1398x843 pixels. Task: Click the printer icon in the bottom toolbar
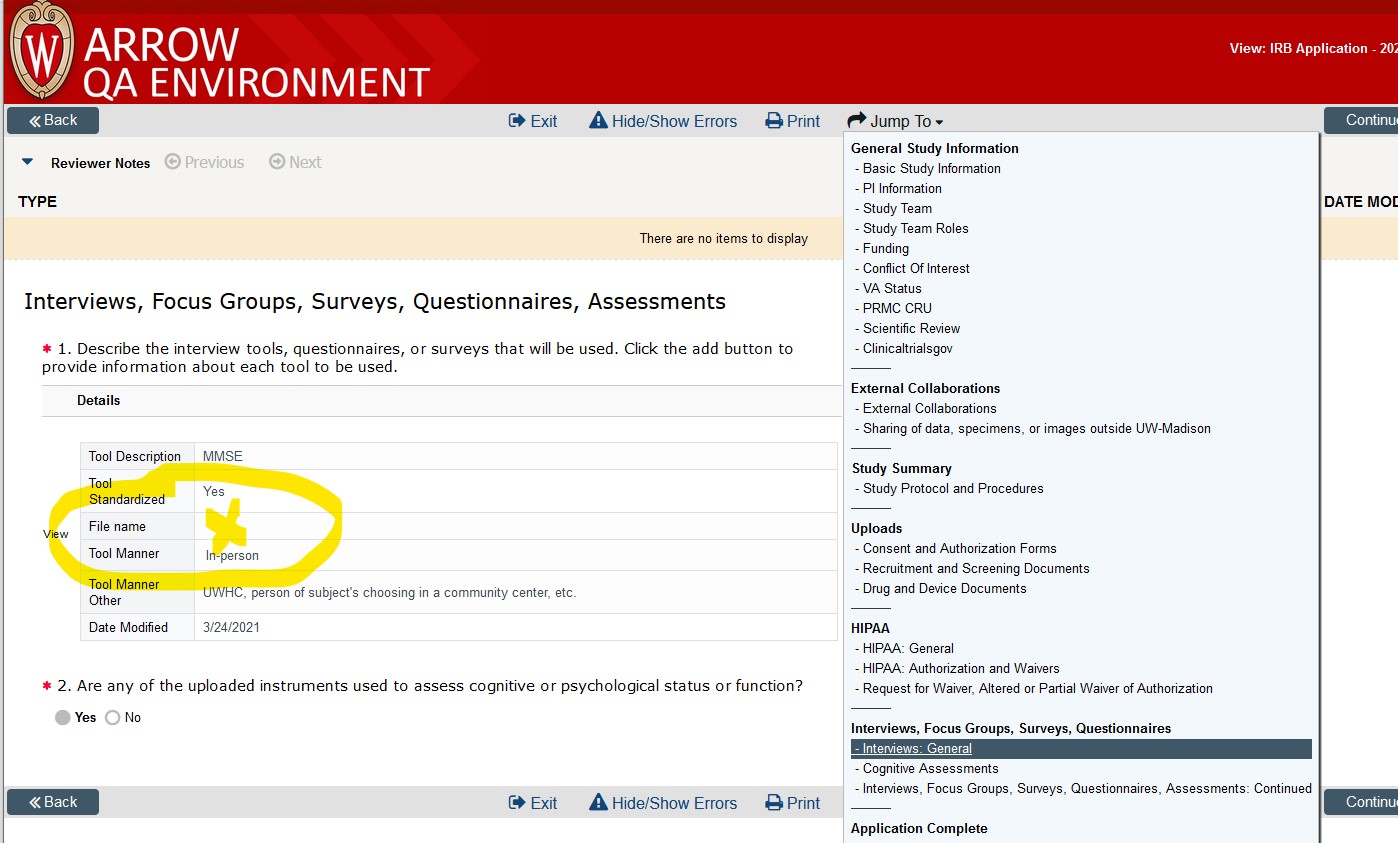coord(770,802)
